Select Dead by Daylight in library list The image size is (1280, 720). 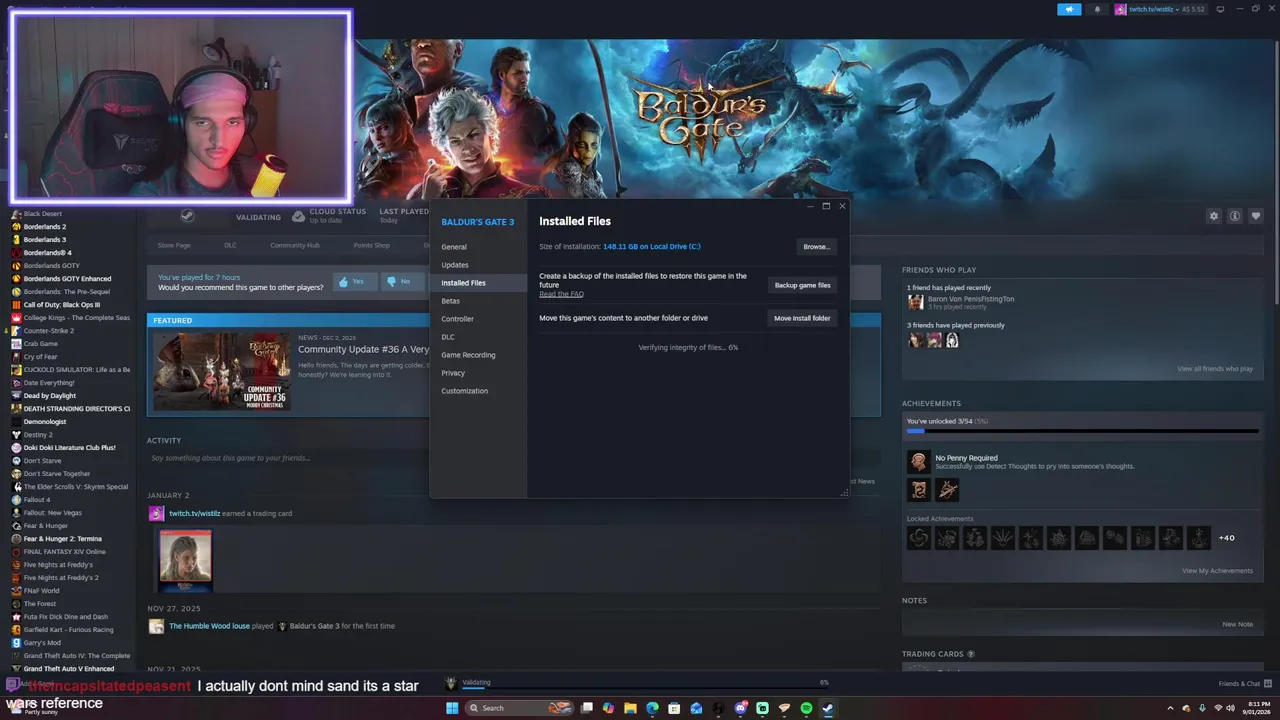click(x=50, y=396)
